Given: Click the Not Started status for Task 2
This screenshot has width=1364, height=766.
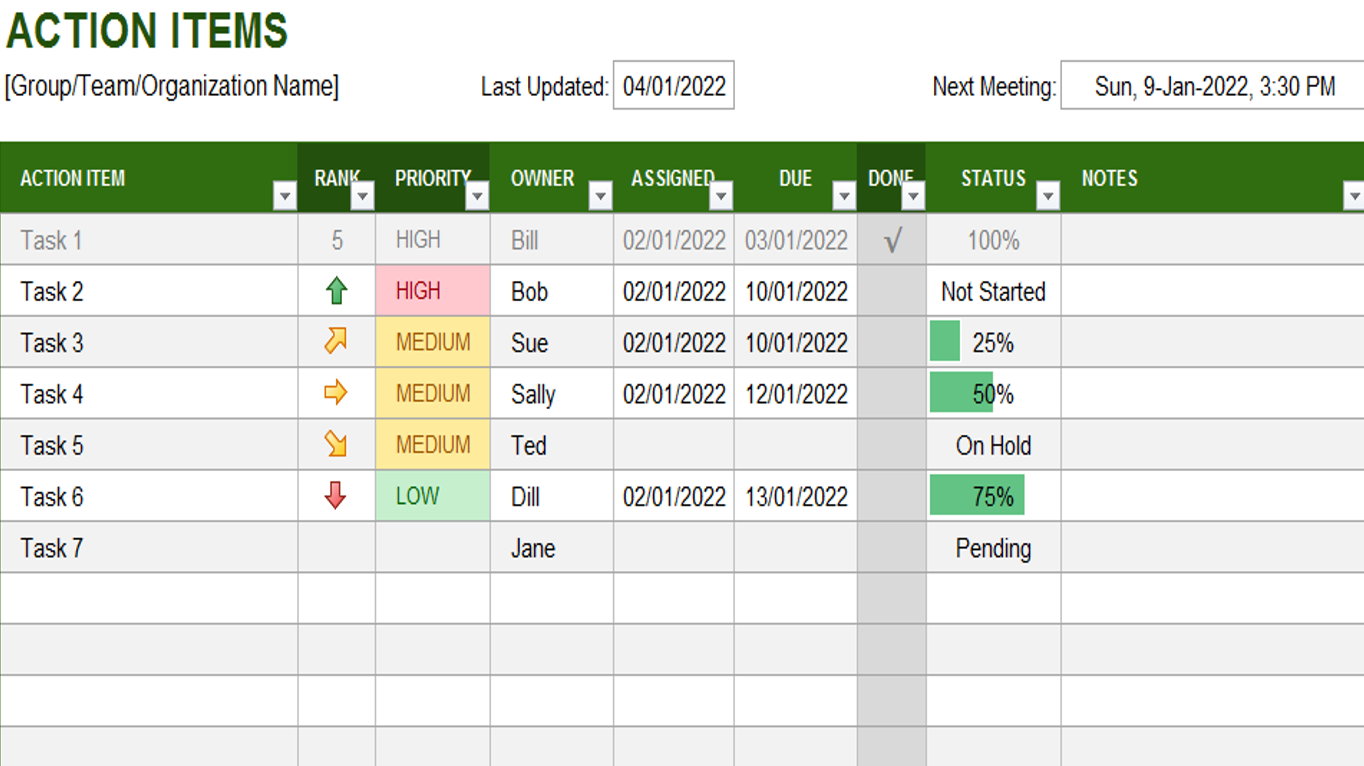Looking at the screenshot, I should [x=993, y=291].
